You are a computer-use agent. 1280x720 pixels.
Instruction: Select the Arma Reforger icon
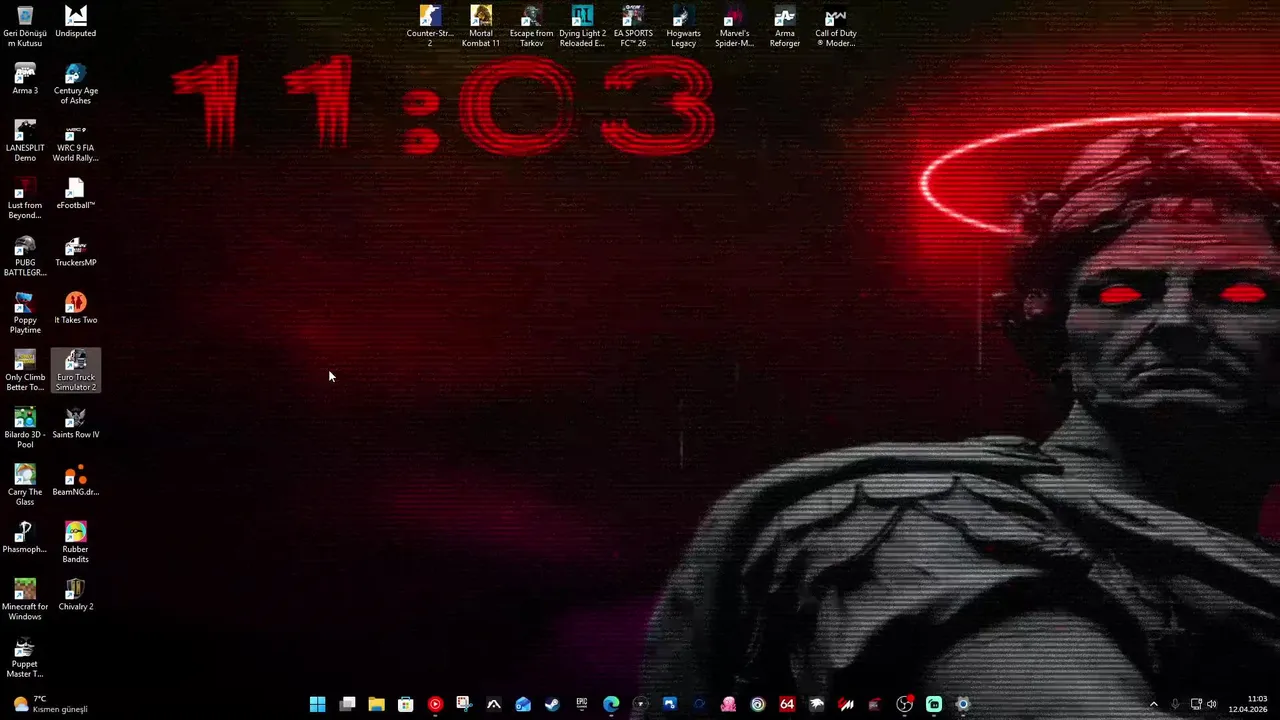(x=785, y=26)
